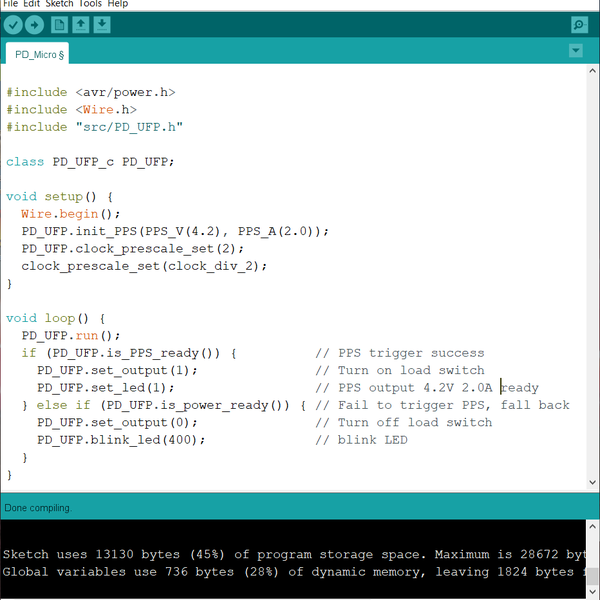Click the 'Done compiling.' status text
The width and height of the screenshot is (600, 600).
point(38,508)
